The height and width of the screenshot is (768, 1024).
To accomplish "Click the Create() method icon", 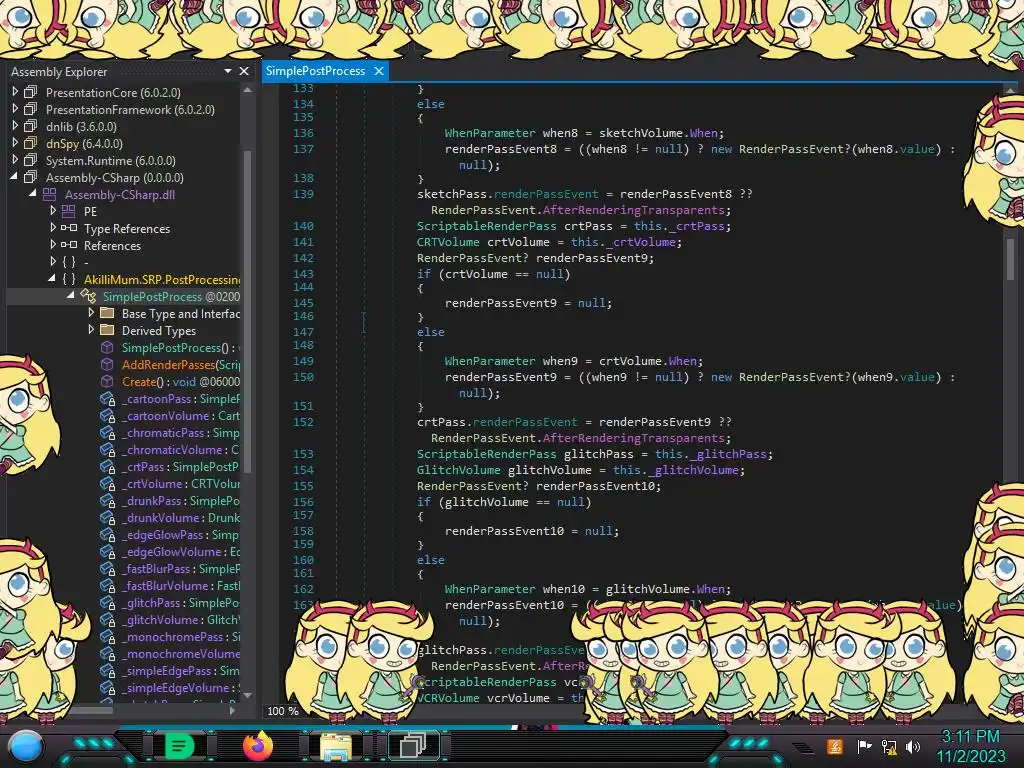I will 107,381.
